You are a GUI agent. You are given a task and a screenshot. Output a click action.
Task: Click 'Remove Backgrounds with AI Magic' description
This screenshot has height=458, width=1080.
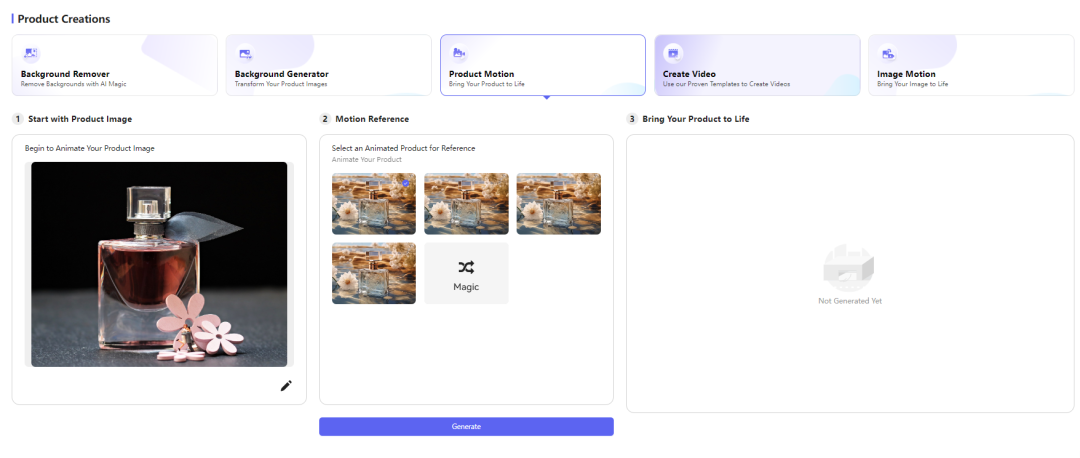click(x=74, y=84)
